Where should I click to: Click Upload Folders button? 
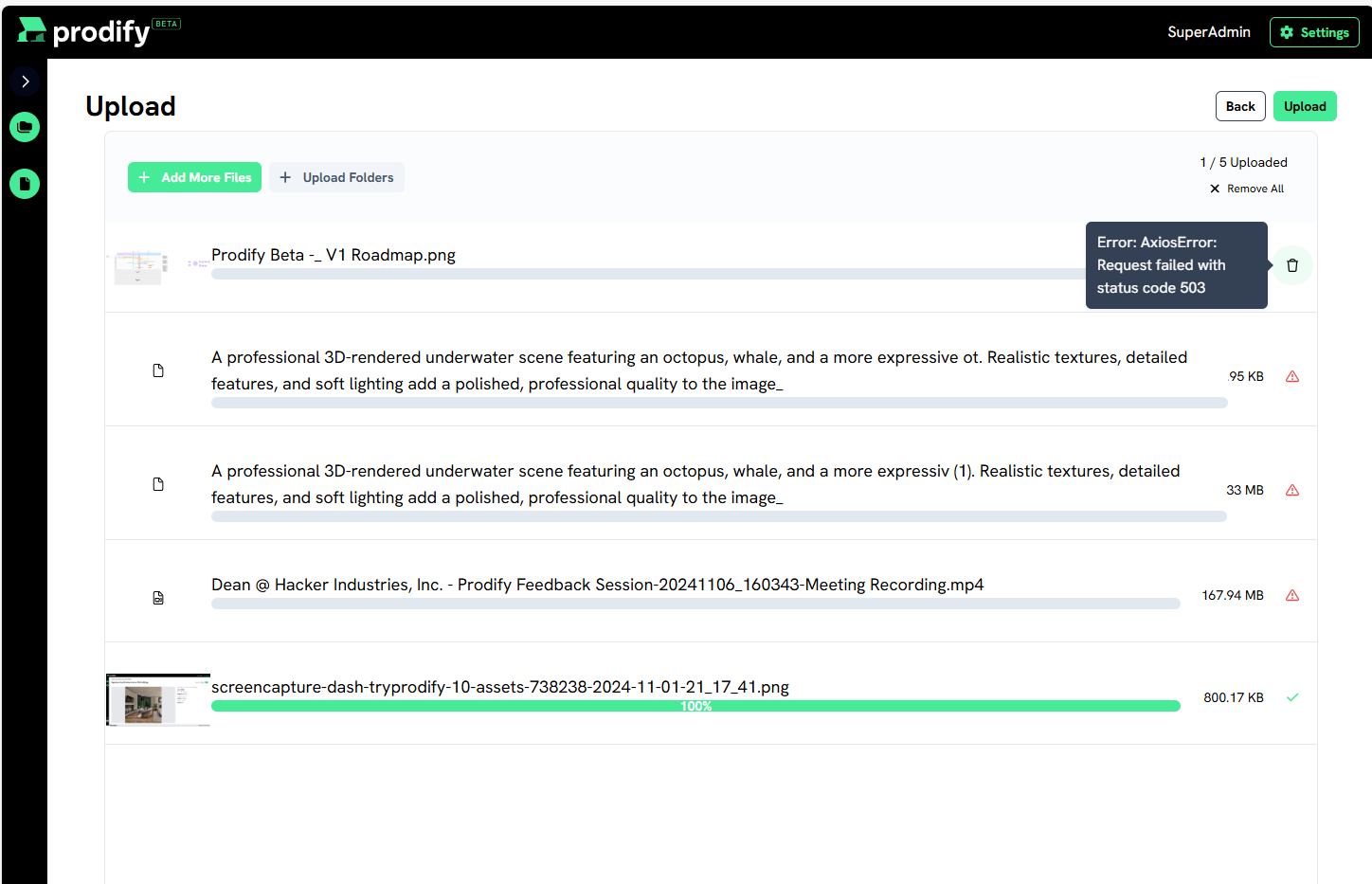tap(337, 177)
